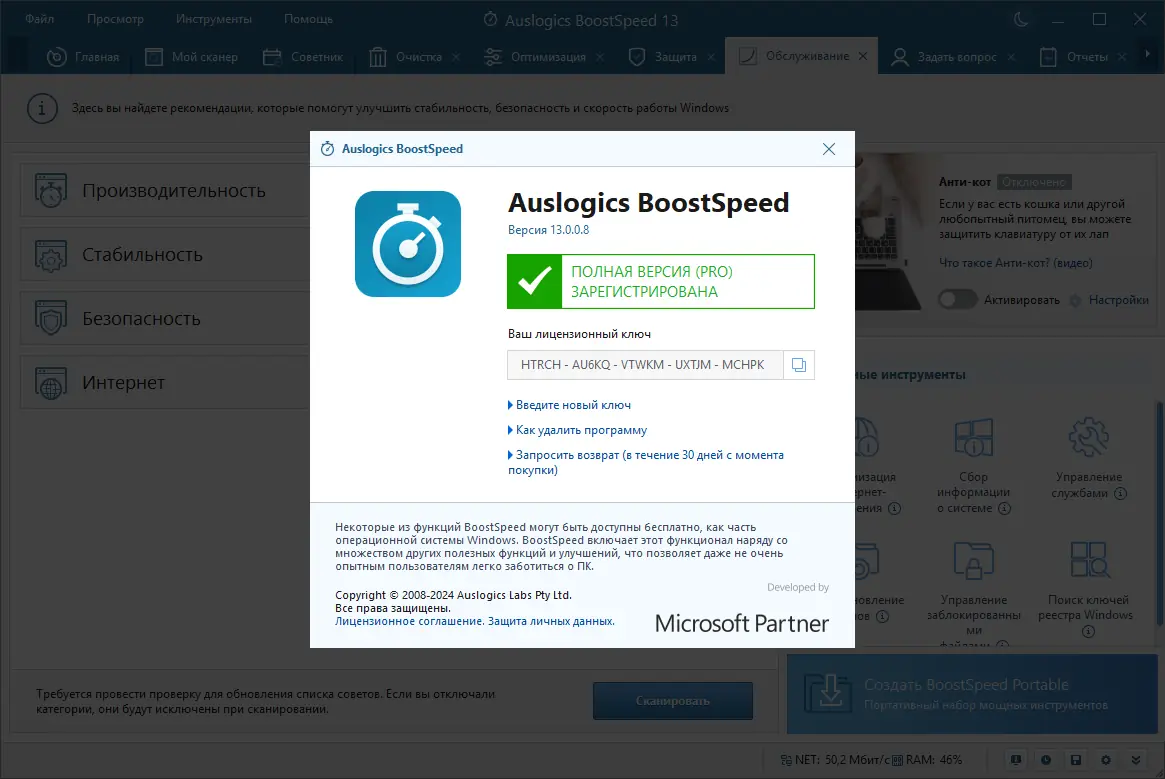Switch to the Защита tab
This screenshot has width=1165, height=779.
[x=663, y=56]
